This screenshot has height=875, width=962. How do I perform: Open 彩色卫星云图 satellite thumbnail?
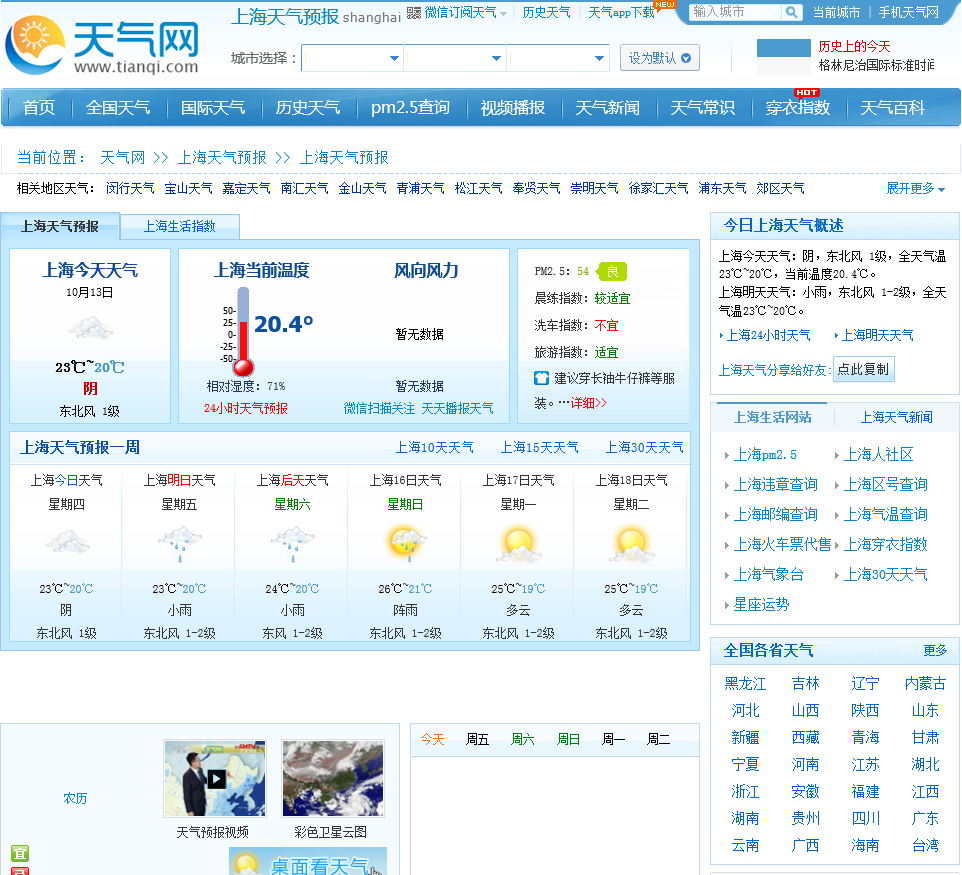pos(333,778)
